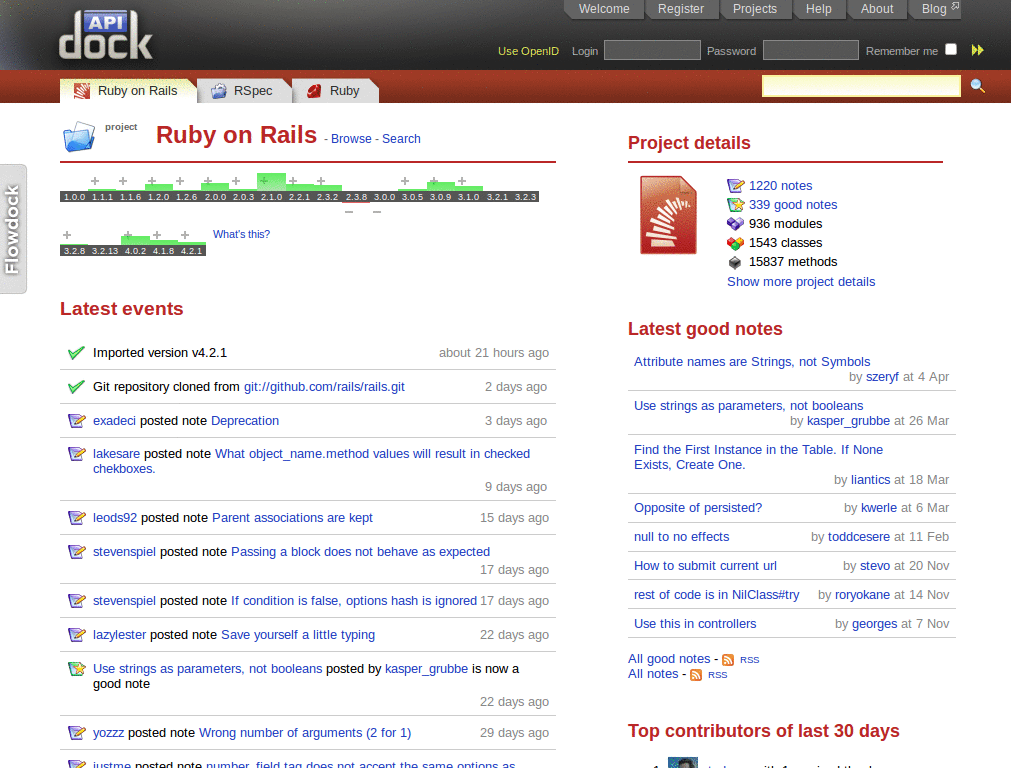
Task: Open Show more project details link
Action: (801, 281)
